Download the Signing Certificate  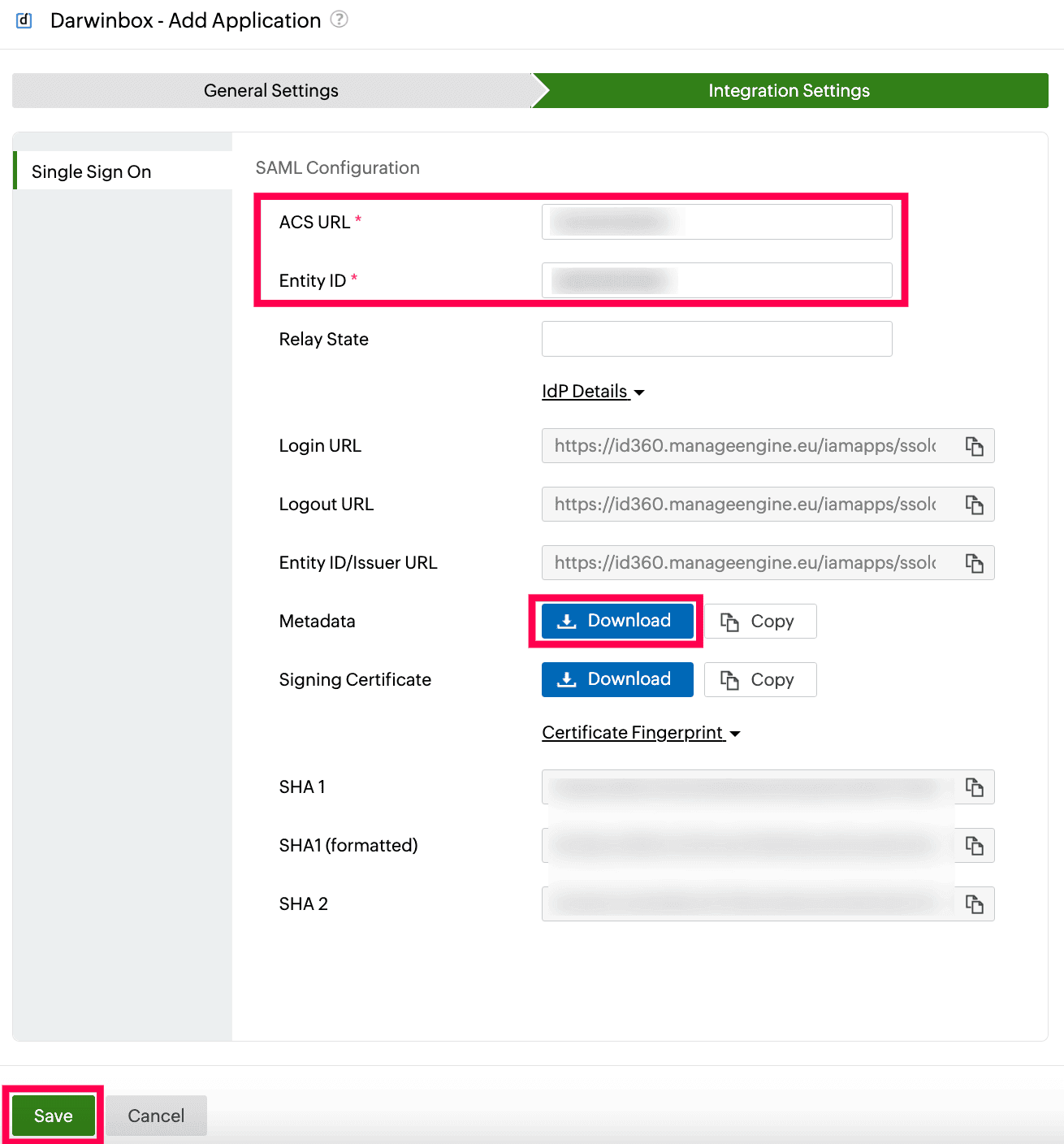point(617,679)
